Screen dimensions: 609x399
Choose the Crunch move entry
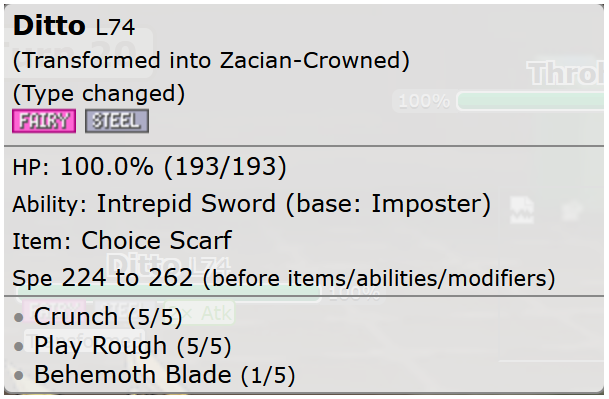point(108,317)
